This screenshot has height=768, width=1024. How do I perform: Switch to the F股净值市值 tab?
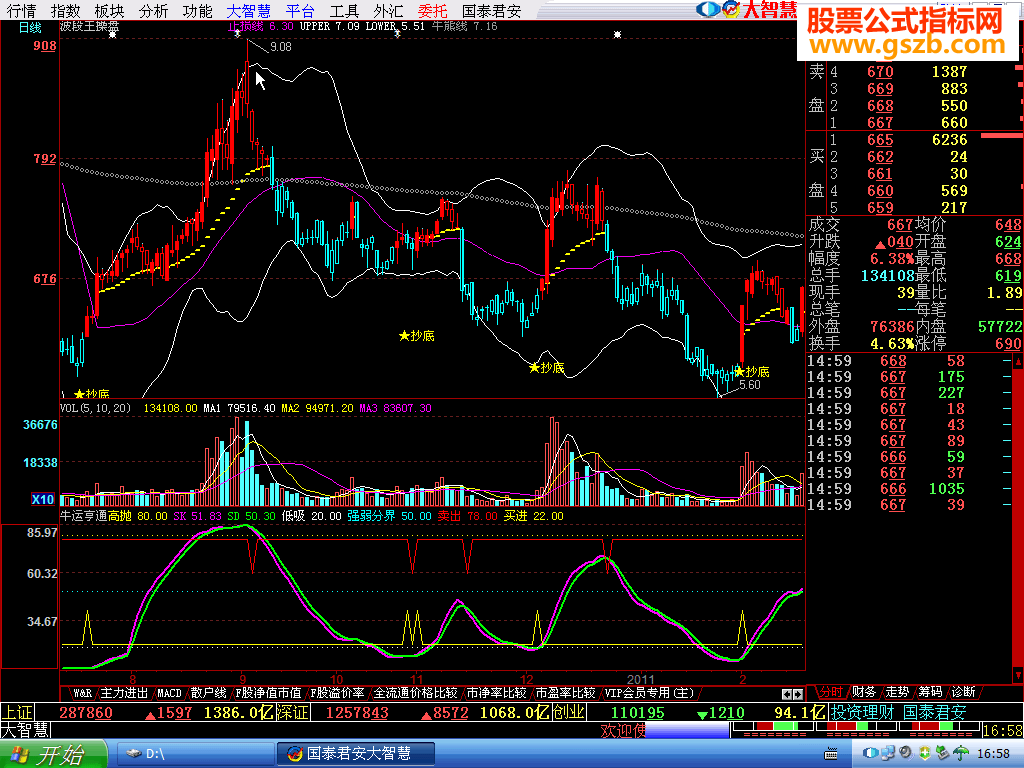pyautogui.click(x=268, y=693)
